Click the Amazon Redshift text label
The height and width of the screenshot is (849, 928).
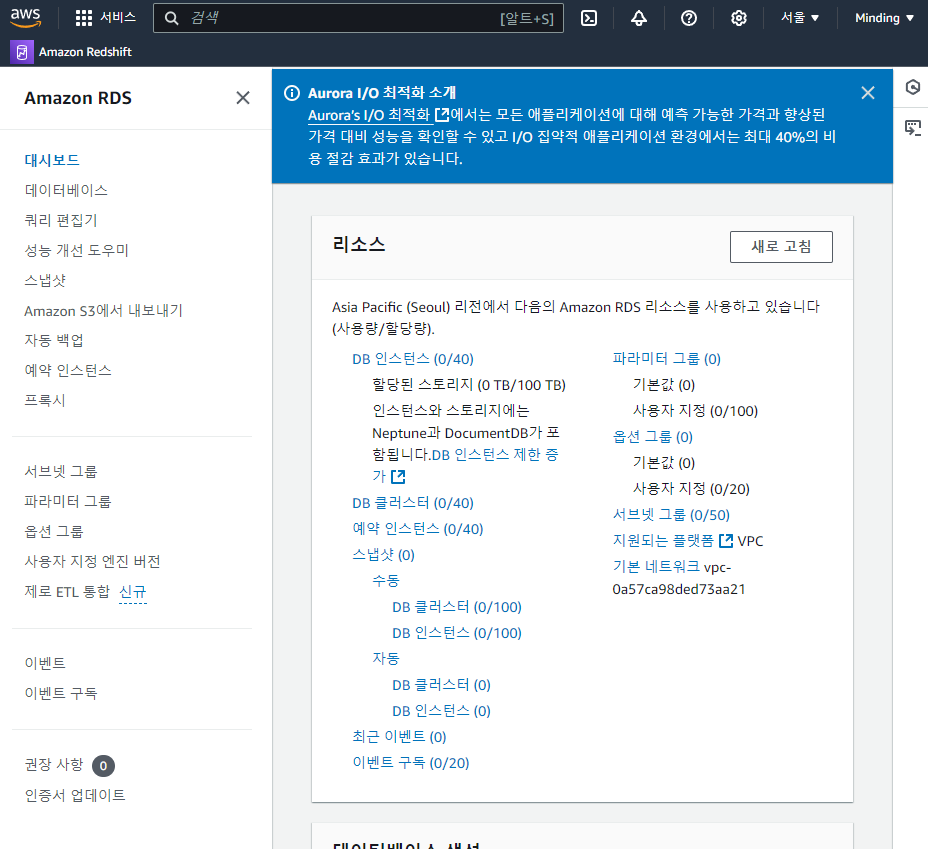pyautogui.click(x=85, y=52)
